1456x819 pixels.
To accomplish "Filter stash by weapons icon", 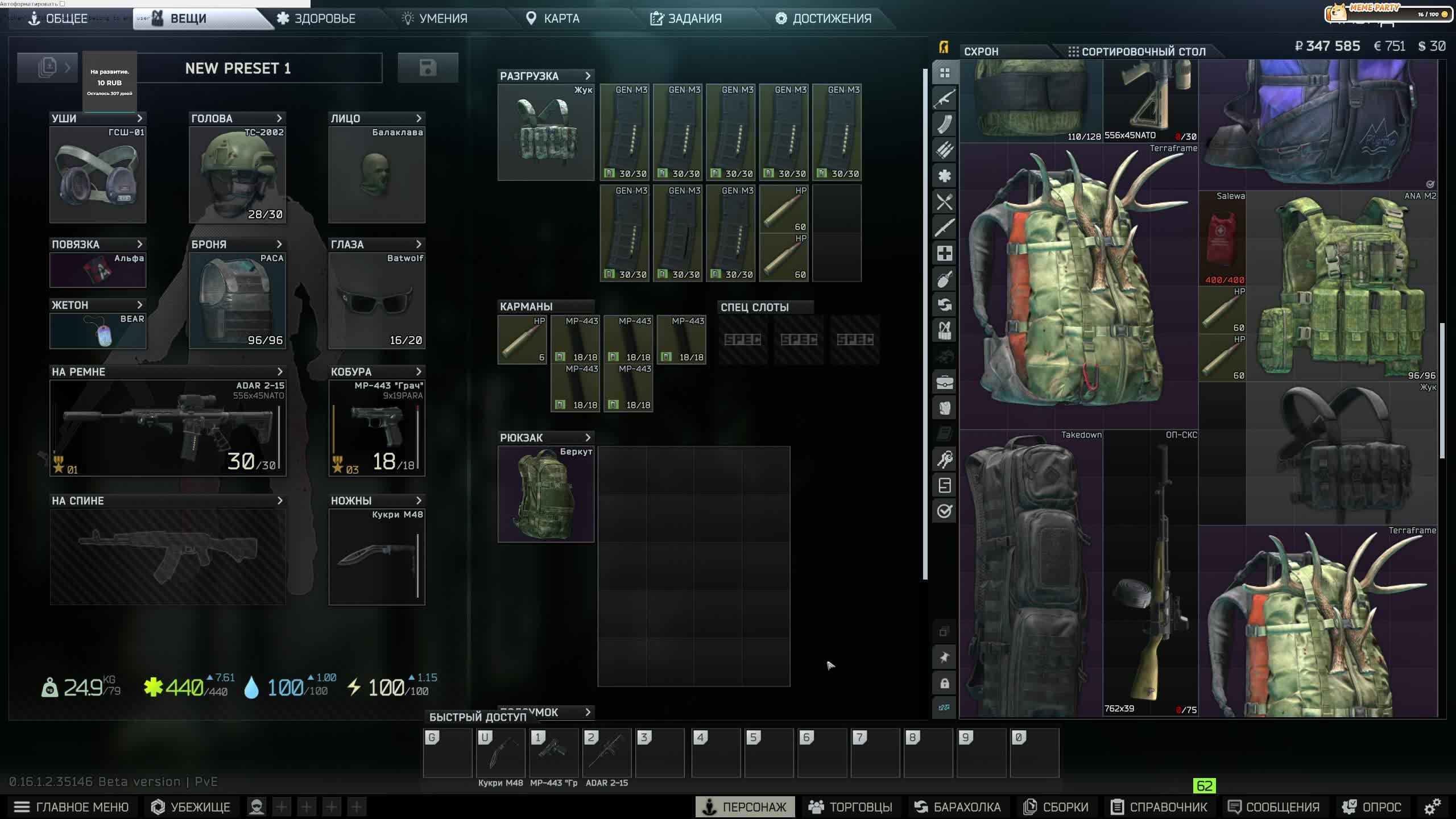I will click(x=944, y=98).
